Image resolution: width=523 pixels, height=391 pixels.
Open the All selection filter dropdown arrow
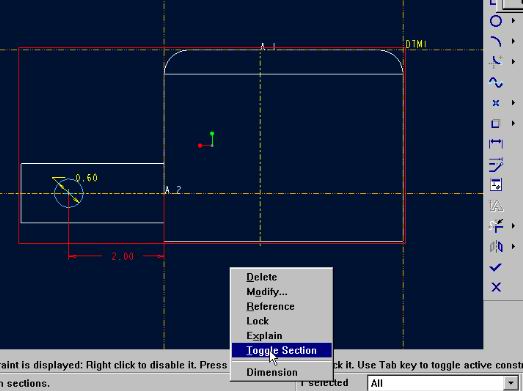pyautogui.click(x=512, y=384)
